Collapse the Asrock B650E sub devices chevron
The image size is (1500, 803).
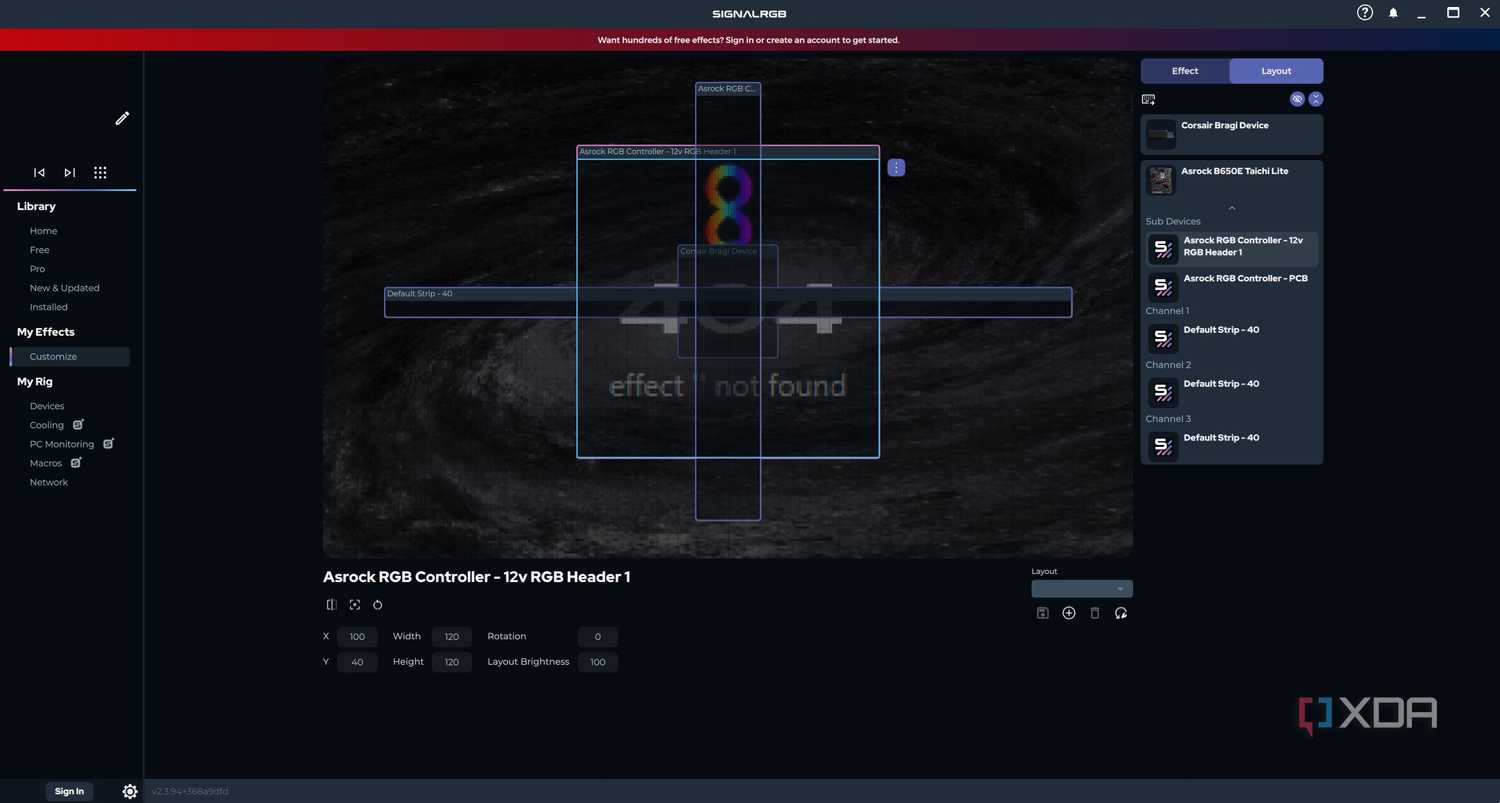1232,208
